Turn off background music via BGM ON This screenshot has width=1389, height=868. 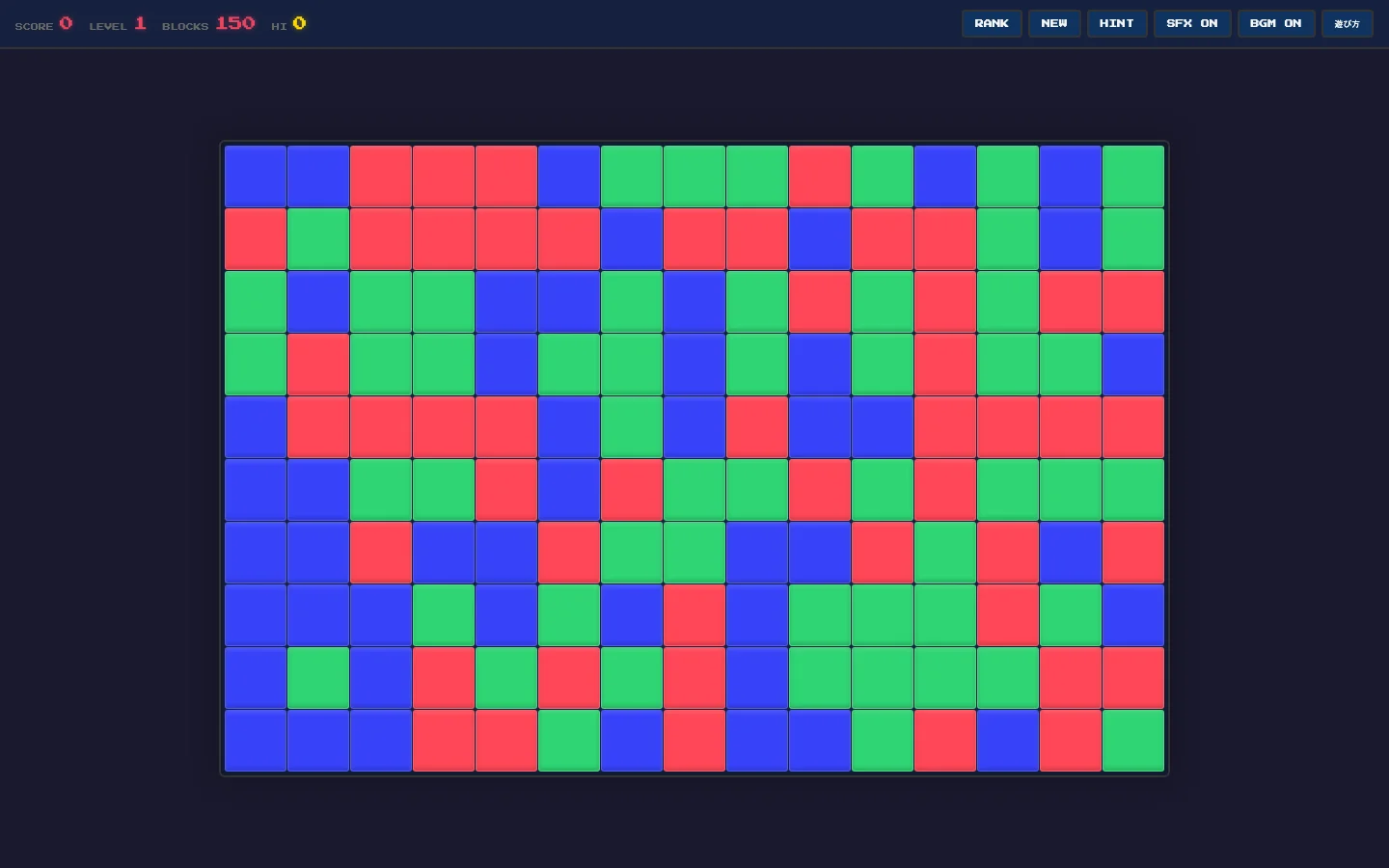pos(1275,23)
